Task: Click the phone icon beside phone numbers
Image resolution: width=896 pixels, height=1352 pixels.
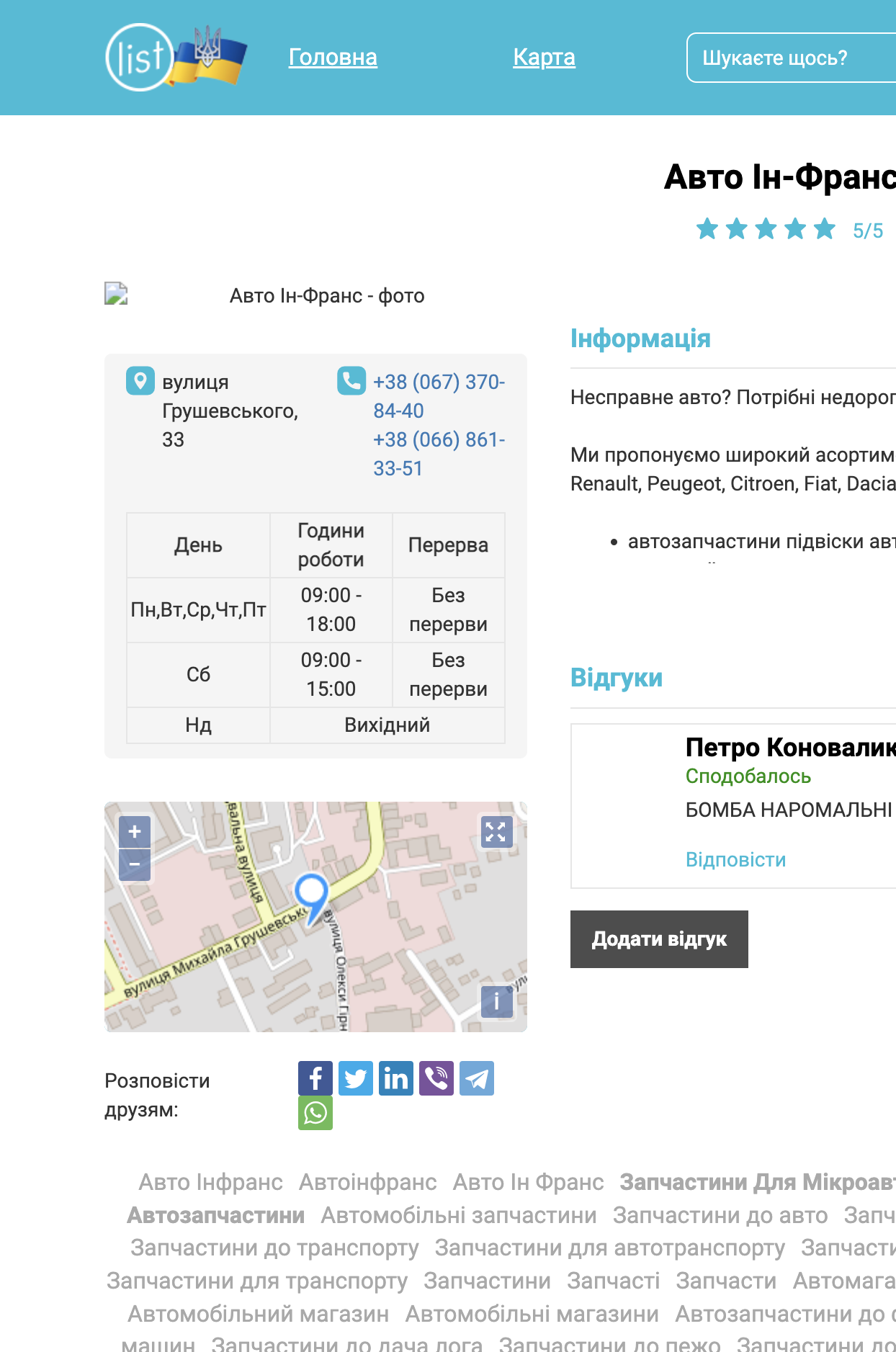Action: click(x=351, y=381)
